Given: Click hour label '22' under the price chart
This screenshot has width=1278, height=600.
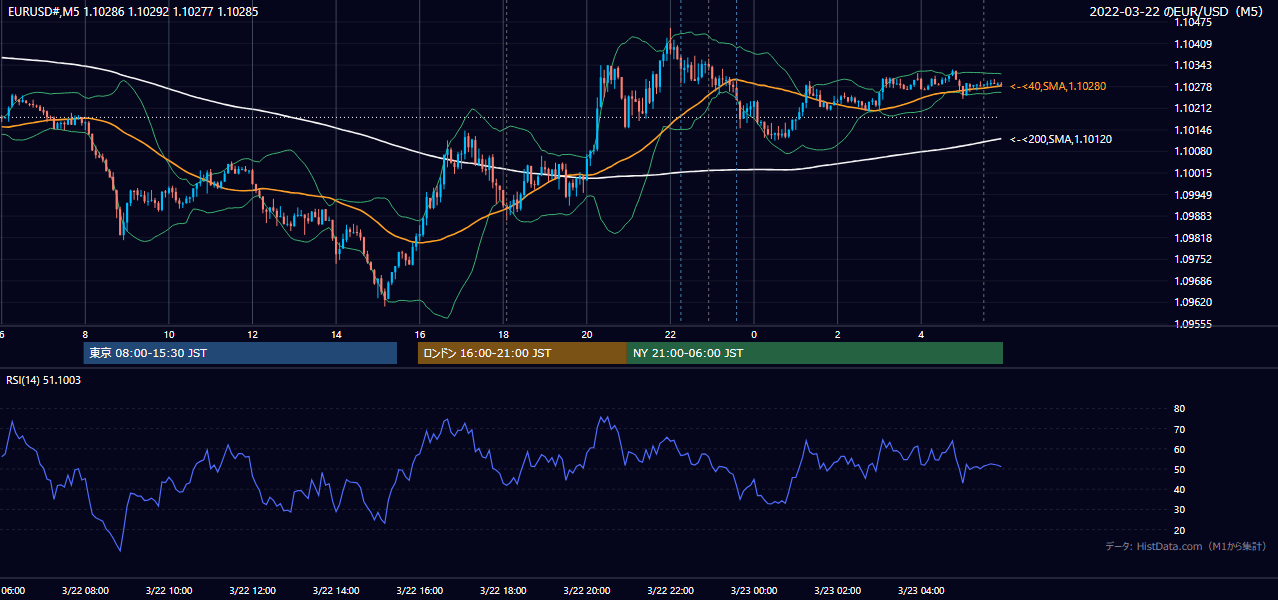Looking at the screenshot, I should point(671,334).
